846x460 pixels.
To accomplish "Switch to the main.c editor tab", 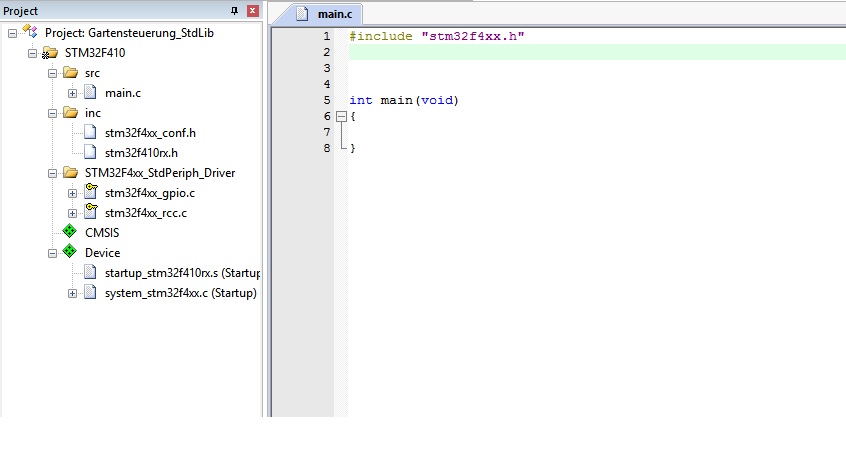I will pos(323,14).
